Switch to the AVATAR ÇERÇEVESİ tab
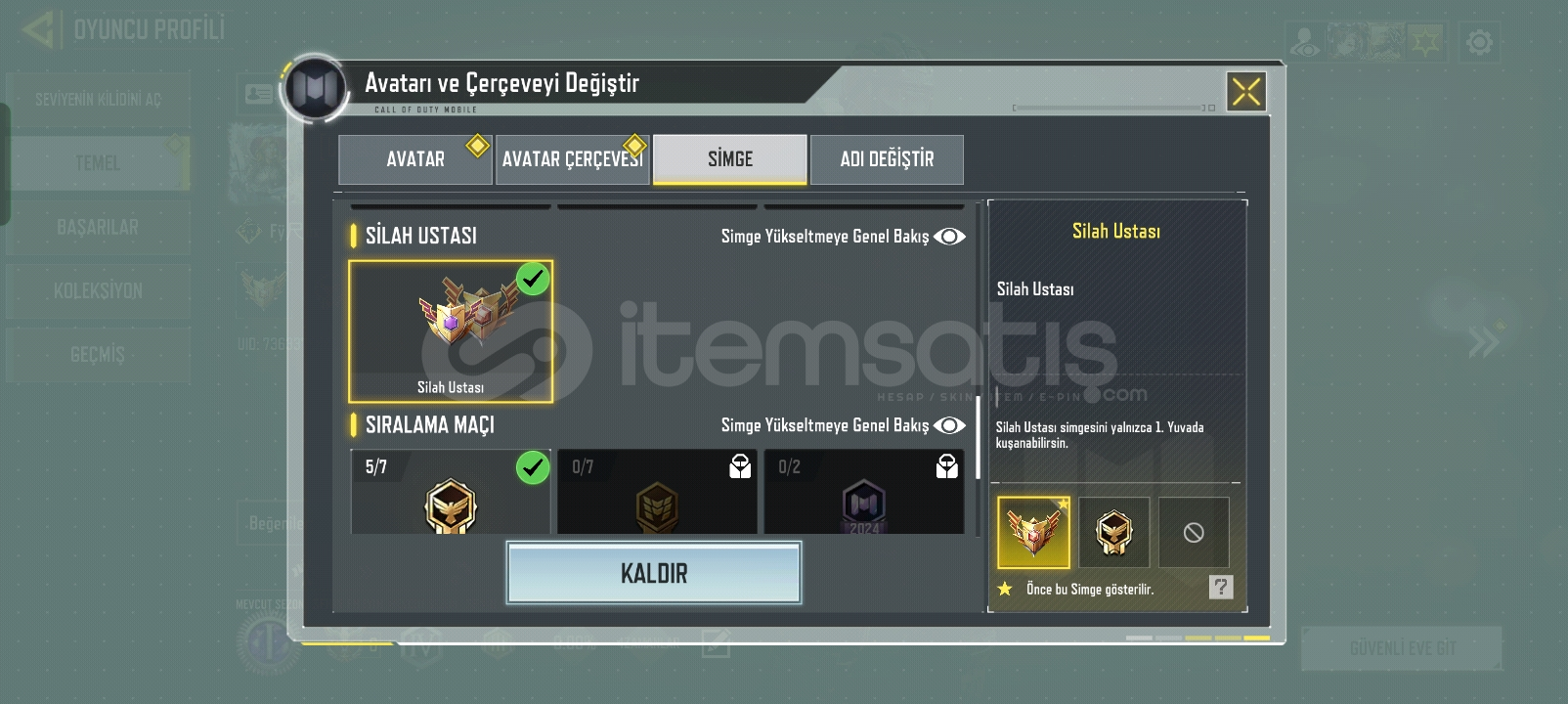This screenshot has height=704, width=1568. click(x=572, y=159)
